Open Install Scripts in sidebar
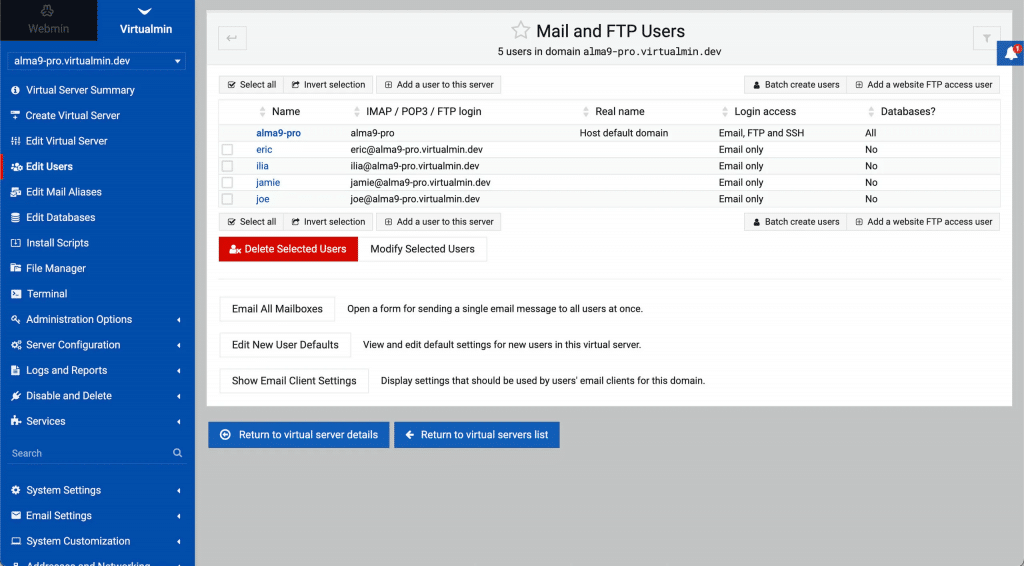This screenshot has height=566, width=1024. (57, 243)
